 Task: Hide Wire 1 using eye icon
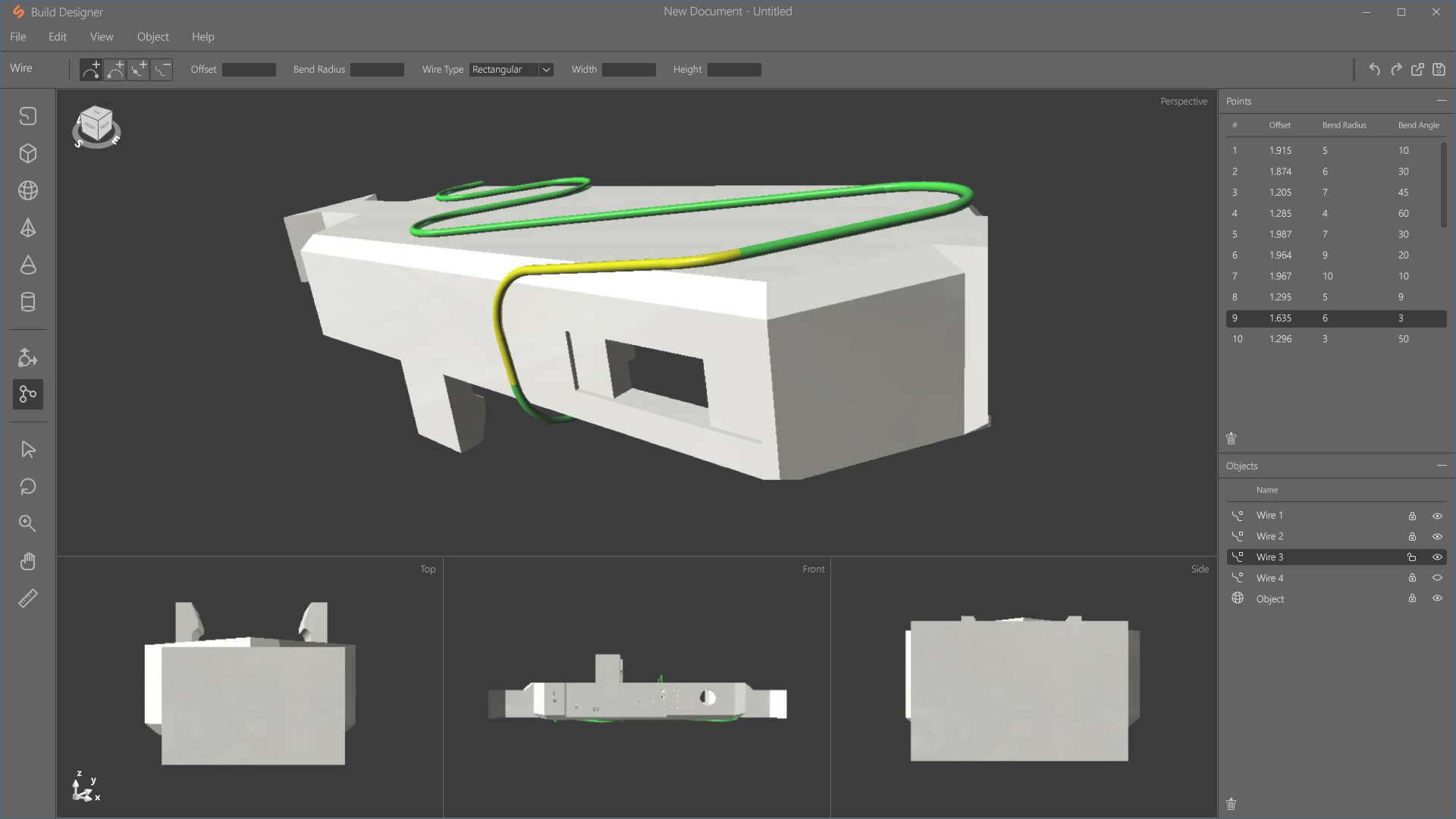coord(1437,516)
